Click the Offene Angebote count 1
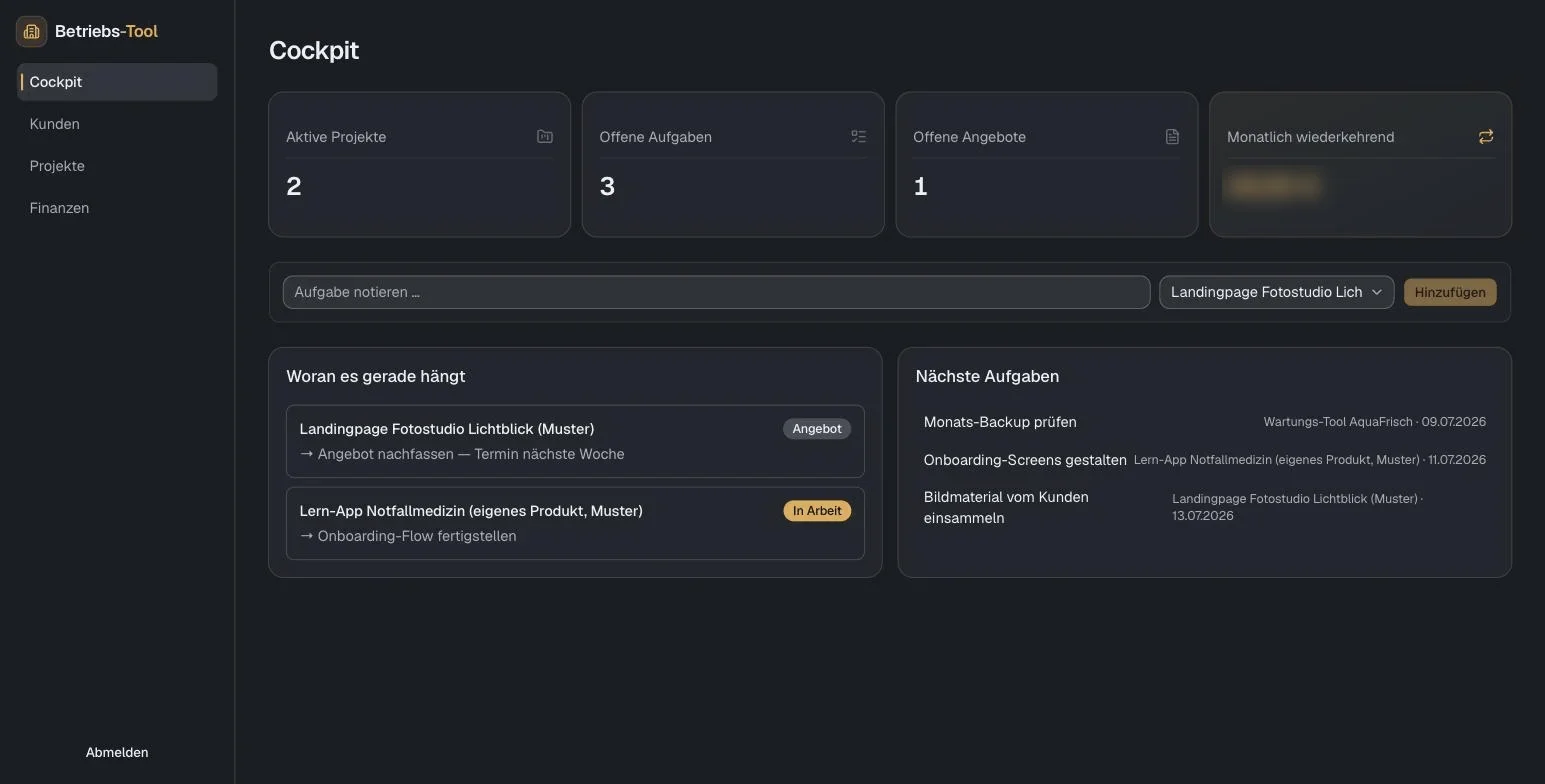Viewport: 1545px width, 784px height. coord(921,186)
